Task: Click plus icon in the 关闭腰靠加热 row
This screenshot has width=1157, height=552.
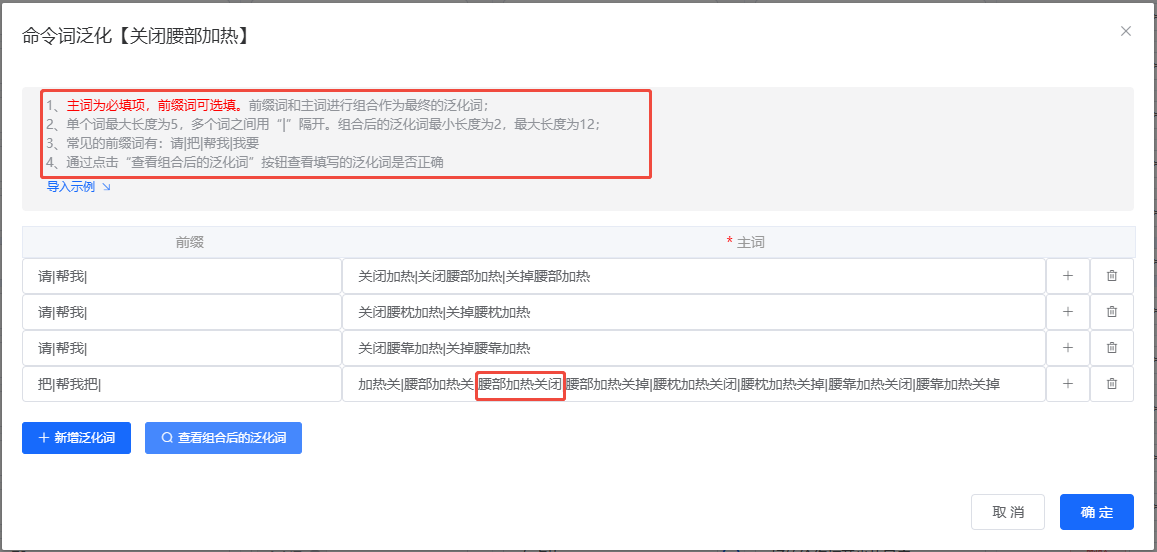Action: (x=1067, y=348)
